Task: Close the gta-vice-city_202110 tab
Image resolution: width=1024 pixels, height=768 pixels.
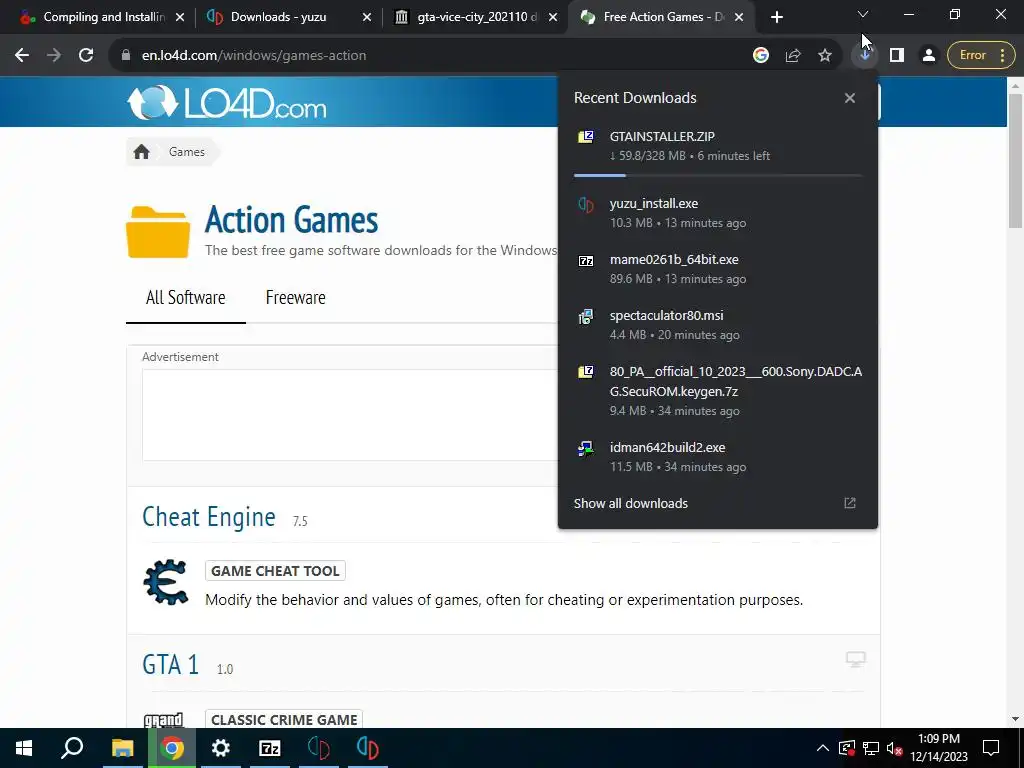Action: [x=553, y=17]
